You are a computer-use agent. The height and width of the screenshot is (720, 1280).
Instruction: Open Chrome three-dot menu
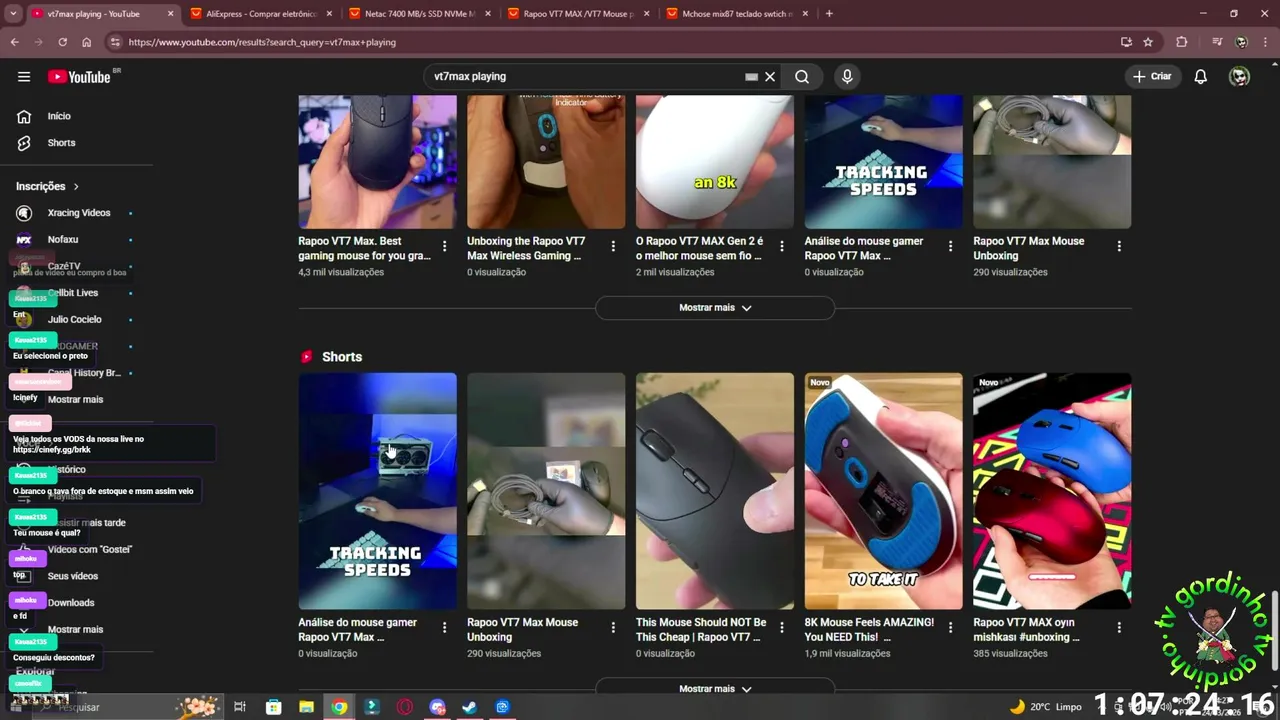pos(1265,42)
